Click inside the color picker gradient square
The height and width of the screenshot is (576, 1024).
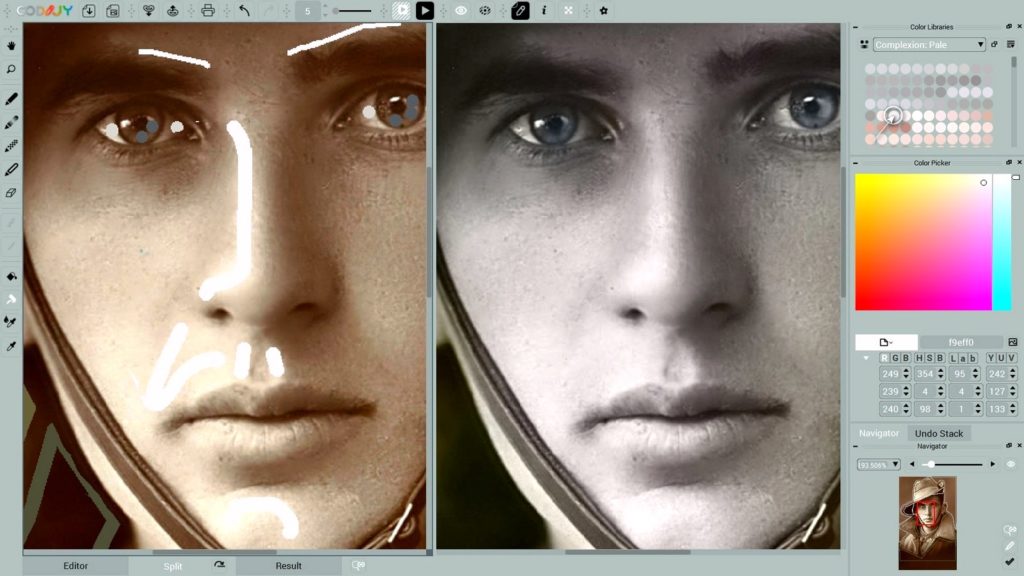click(922, 241)
